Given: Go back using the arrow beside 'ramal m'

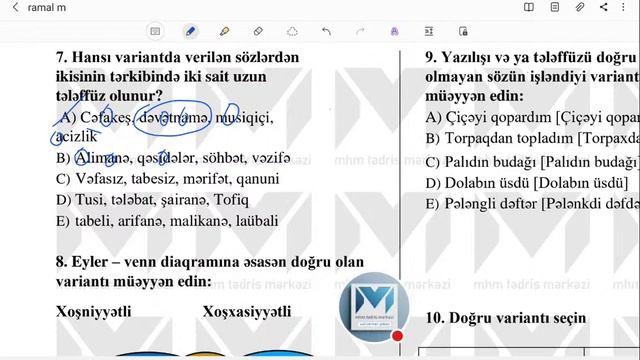Looking at the screenshot, I should click(x=15, y=7).
